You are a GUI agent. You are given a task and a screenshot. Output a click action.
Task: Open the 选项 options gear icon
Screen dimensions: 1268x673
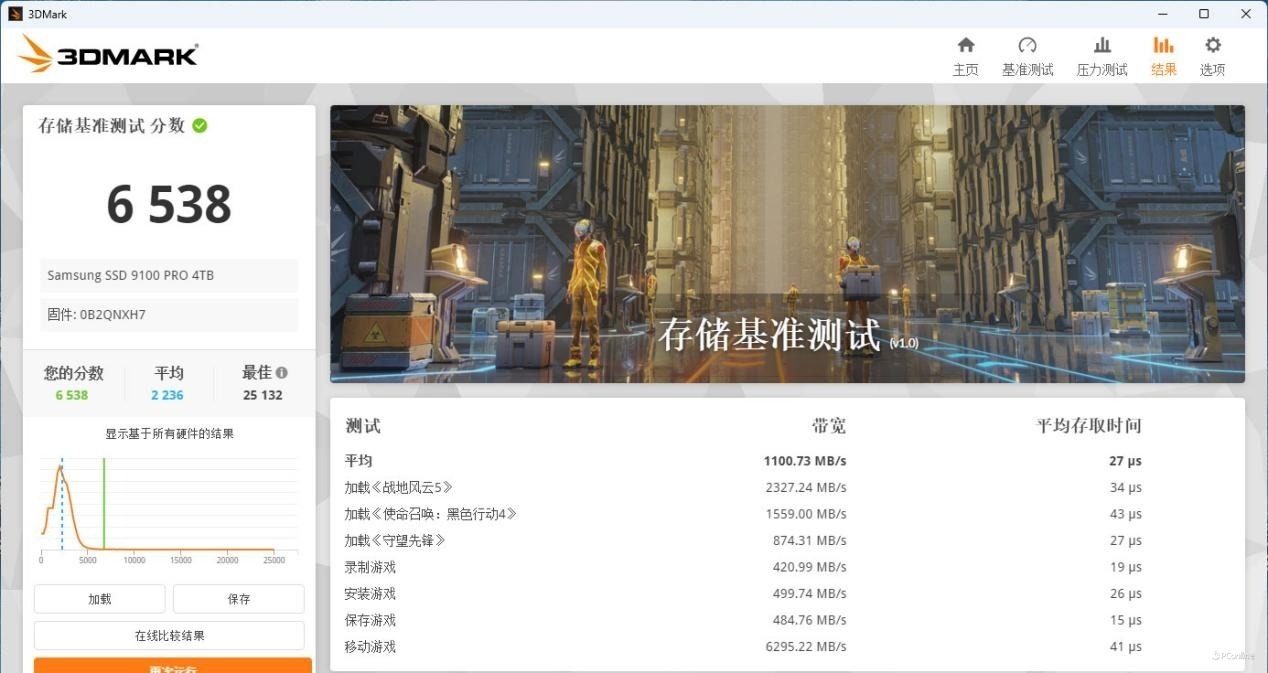tap(1213, 45)
